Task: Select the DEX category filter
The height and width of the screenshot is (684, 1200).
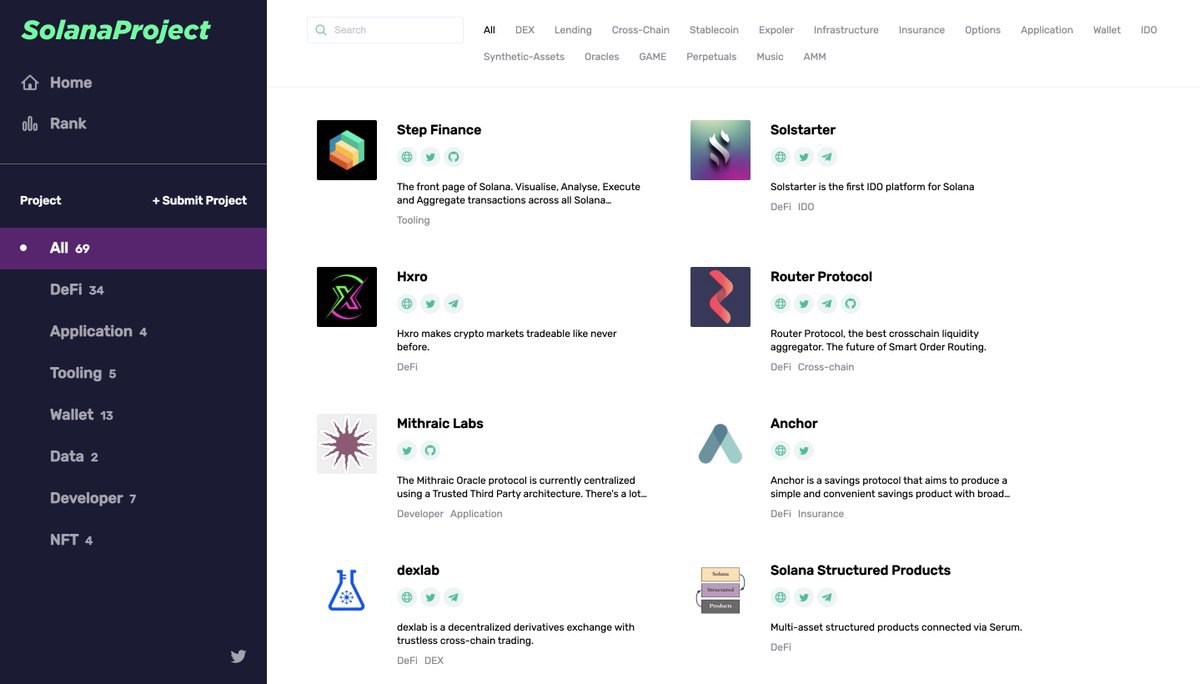Action: (525, 30)
